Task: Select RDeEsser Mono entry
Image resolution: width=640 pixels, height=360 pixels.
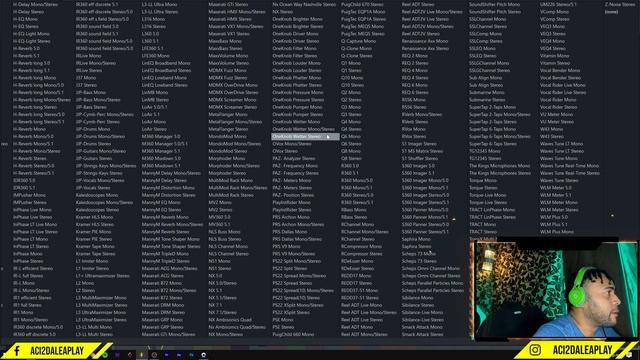Action: [x=357, y=261]
